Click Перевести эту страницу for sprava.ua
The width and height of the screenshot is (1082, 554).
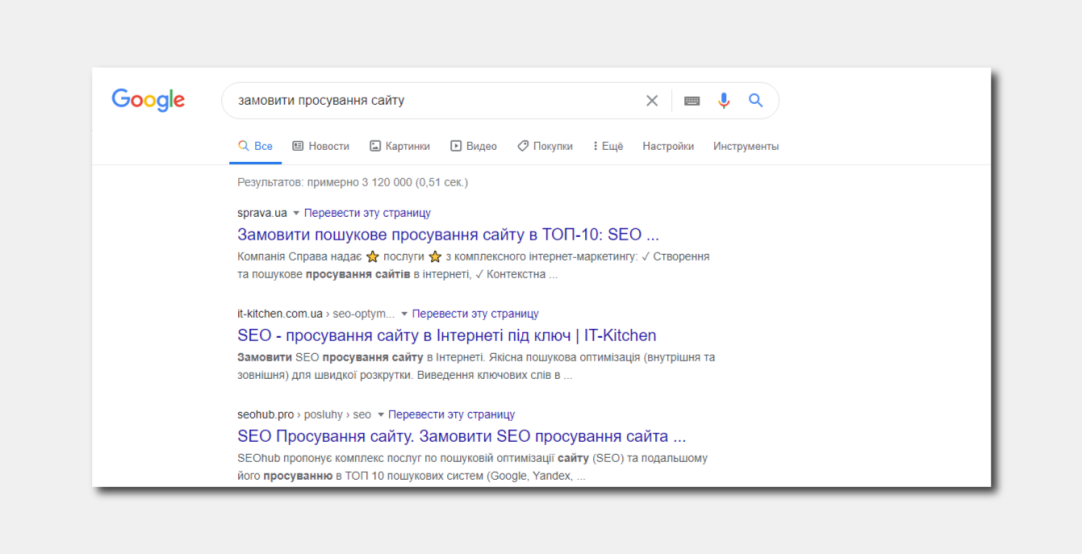click(x=367, y=213)
